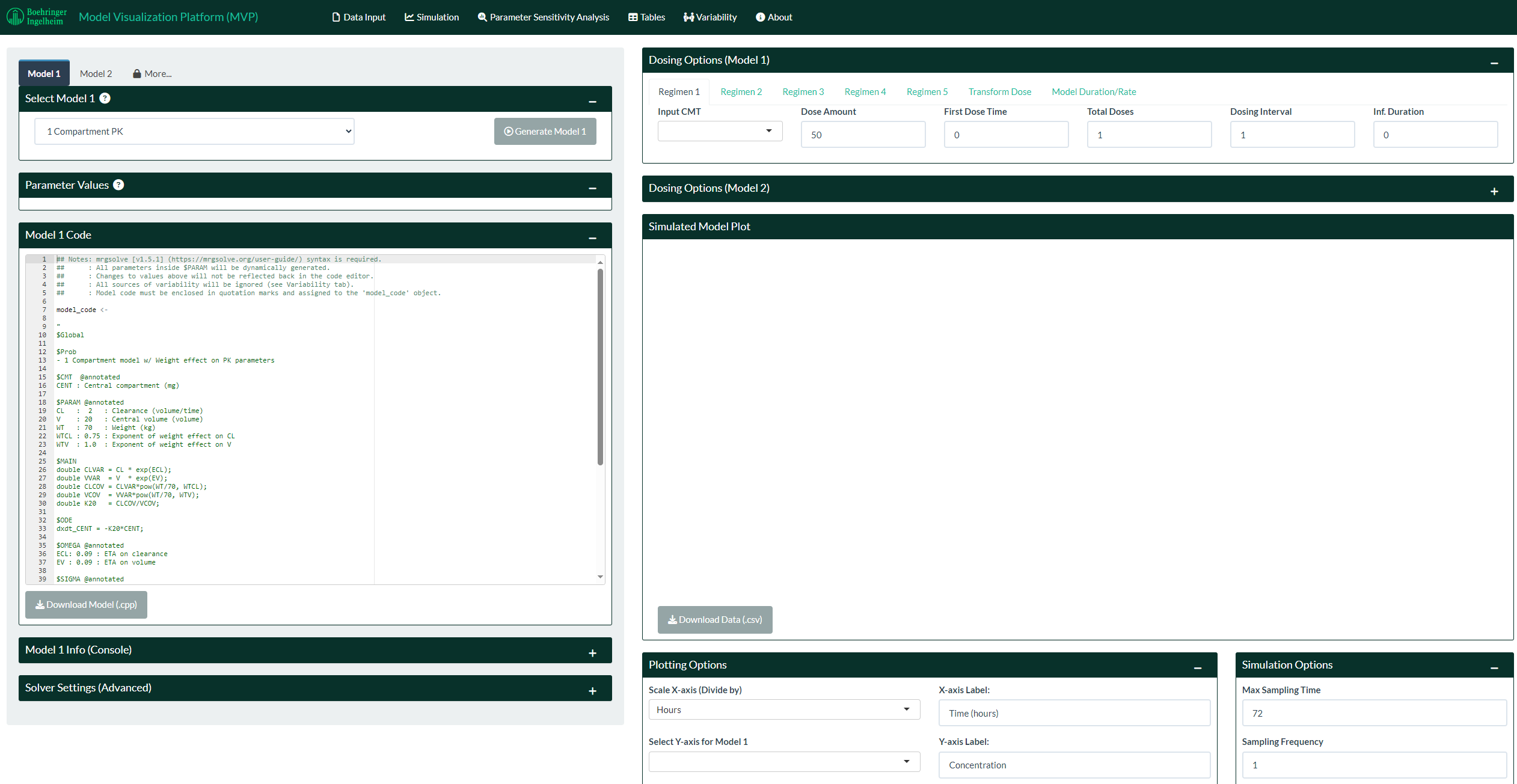Click the Boehringer Ingelheim logo
The image size is (1517, 784).
click(x=37, y=17)
